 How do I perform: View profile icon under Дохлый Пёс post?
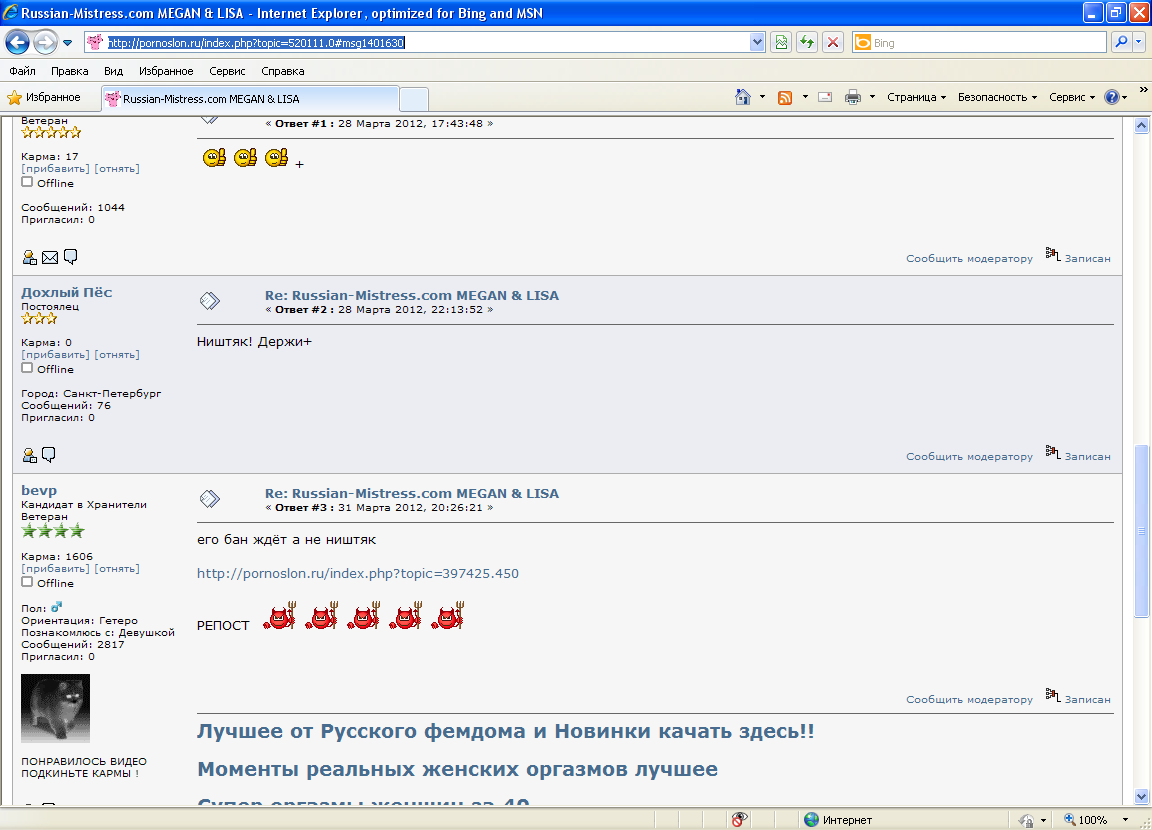point(29,455)
